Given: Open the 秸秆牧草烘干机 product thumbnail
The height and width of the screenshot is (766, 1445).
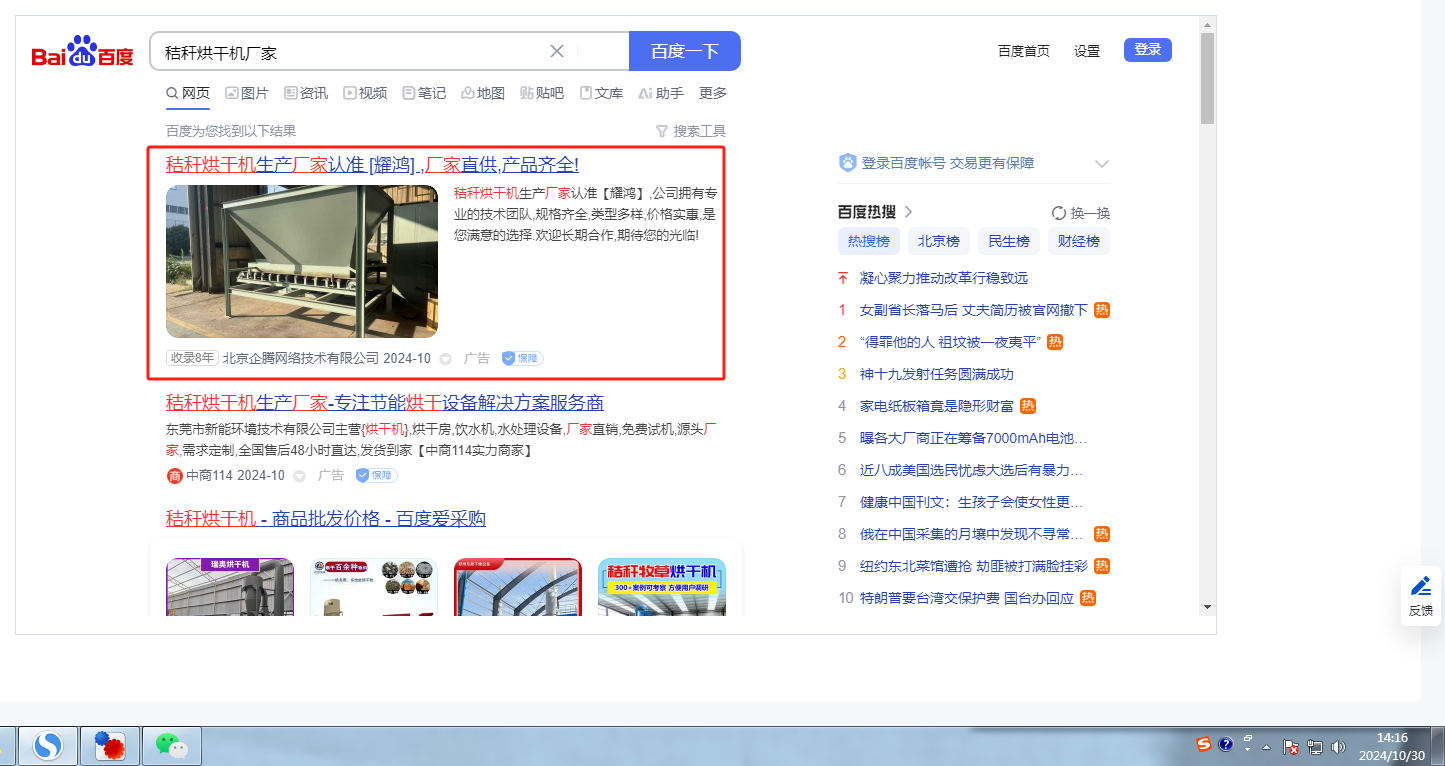Looking at the screenshot, I should pos(662,587).
